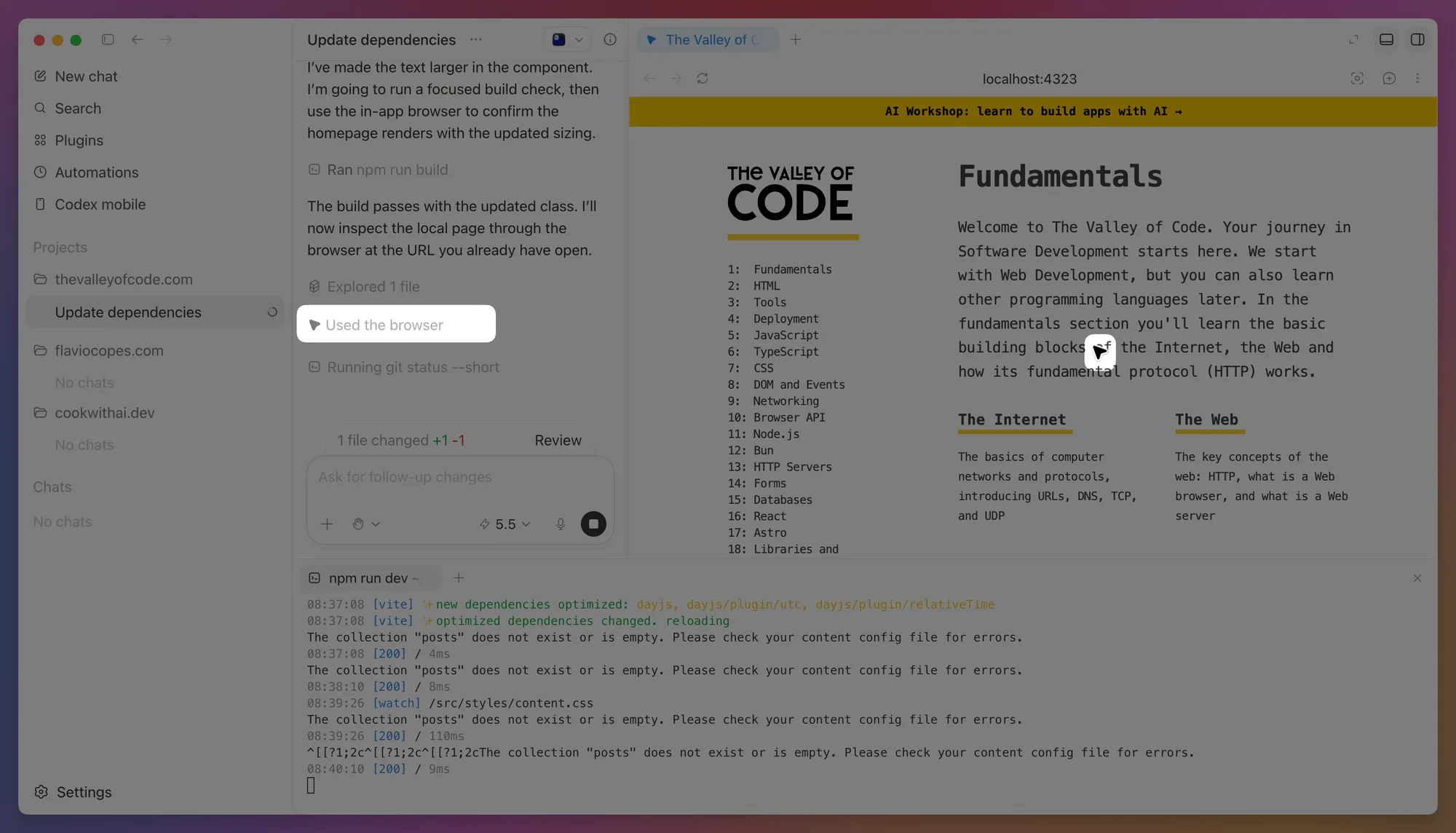
Task: Click browser forward arrow
Action: (676, 79)
